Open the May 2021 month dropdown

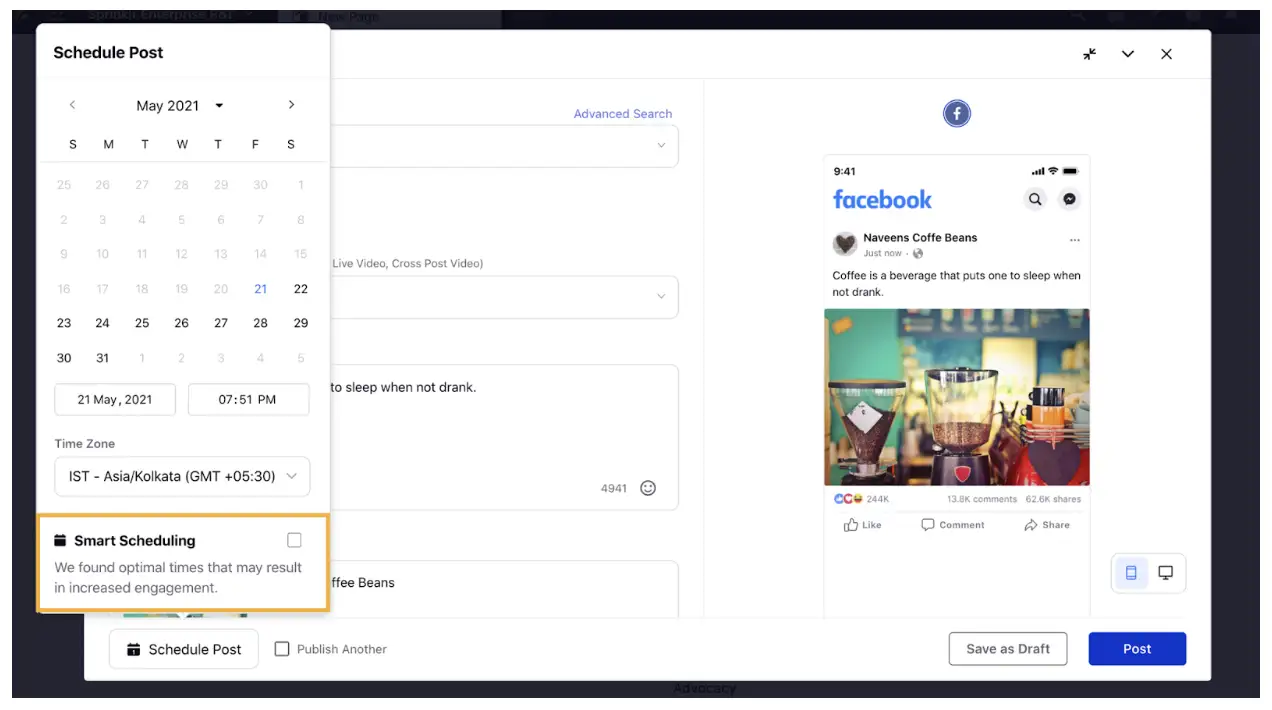point(180,106)
